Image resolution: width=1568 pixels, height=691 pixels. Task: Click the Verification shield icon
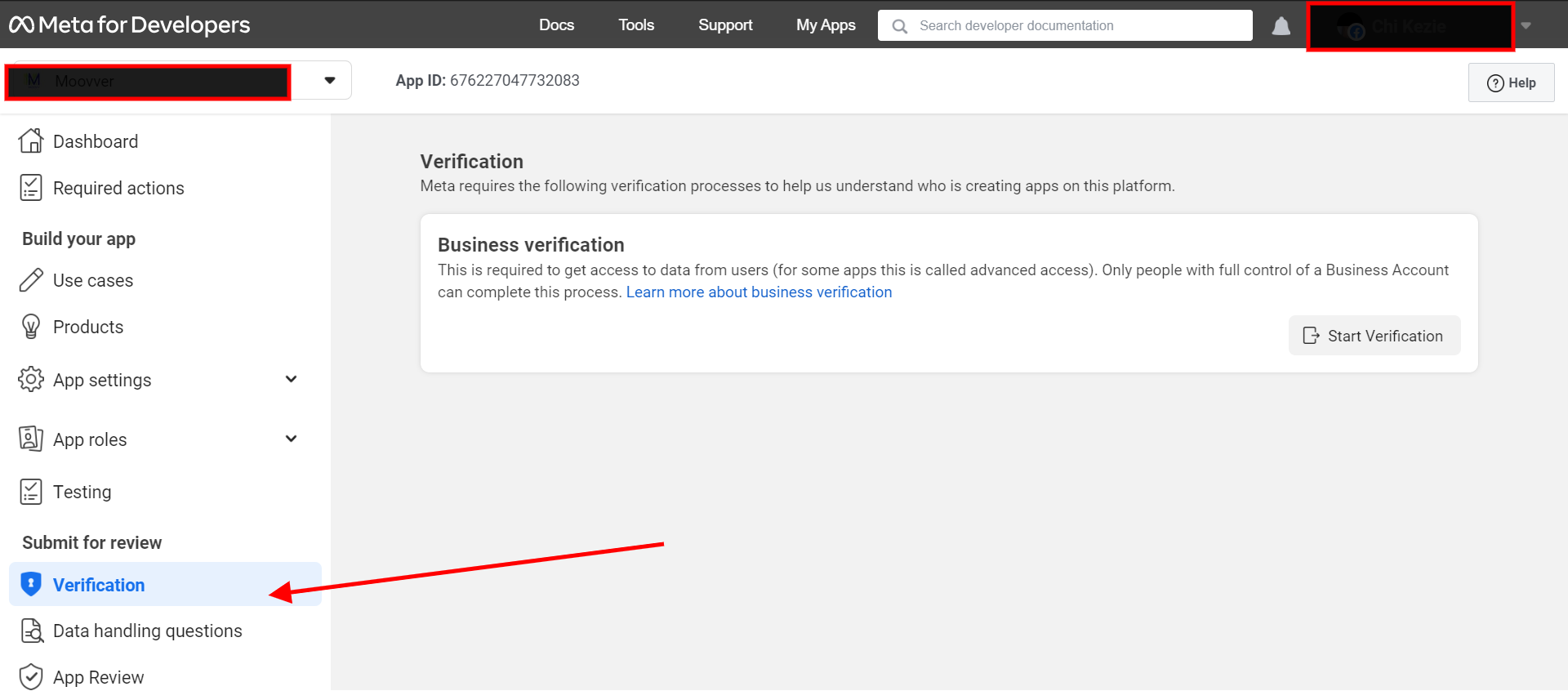coord(31,585)
